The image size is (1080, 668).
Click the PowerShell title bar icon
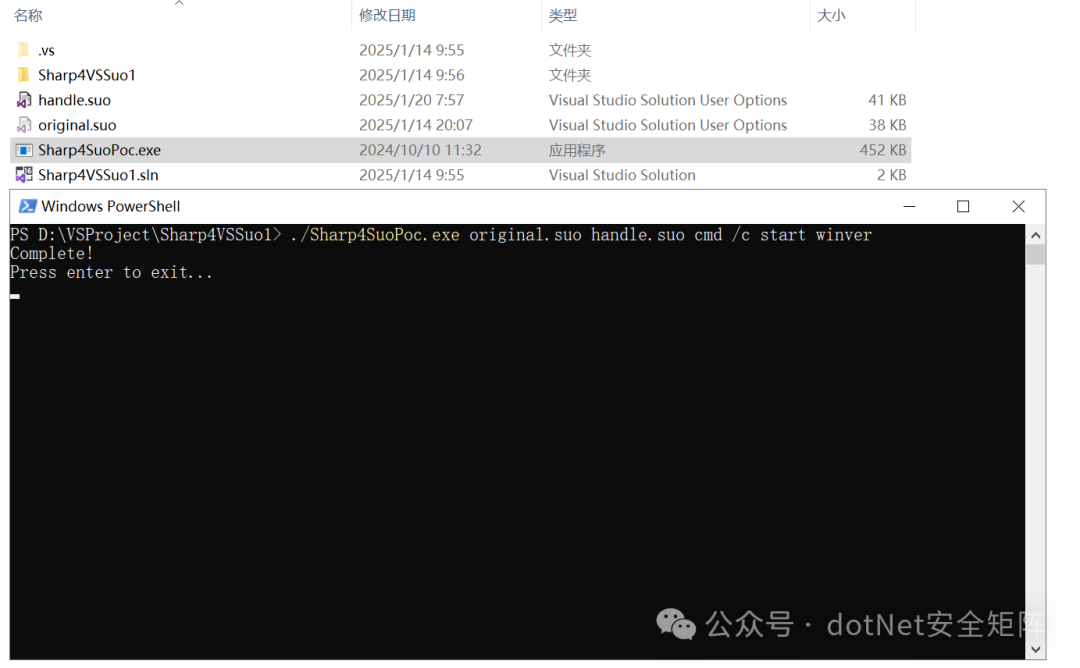coord(28,206)
